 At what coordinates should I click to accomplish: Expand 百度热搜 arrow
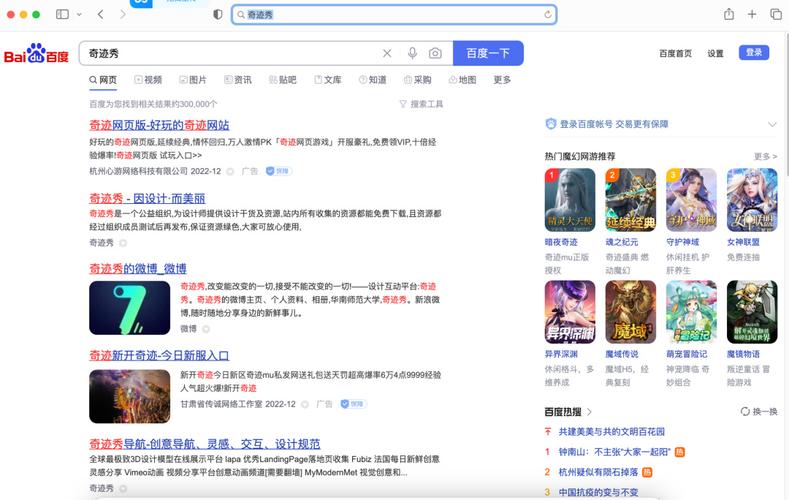coord(589,412)
